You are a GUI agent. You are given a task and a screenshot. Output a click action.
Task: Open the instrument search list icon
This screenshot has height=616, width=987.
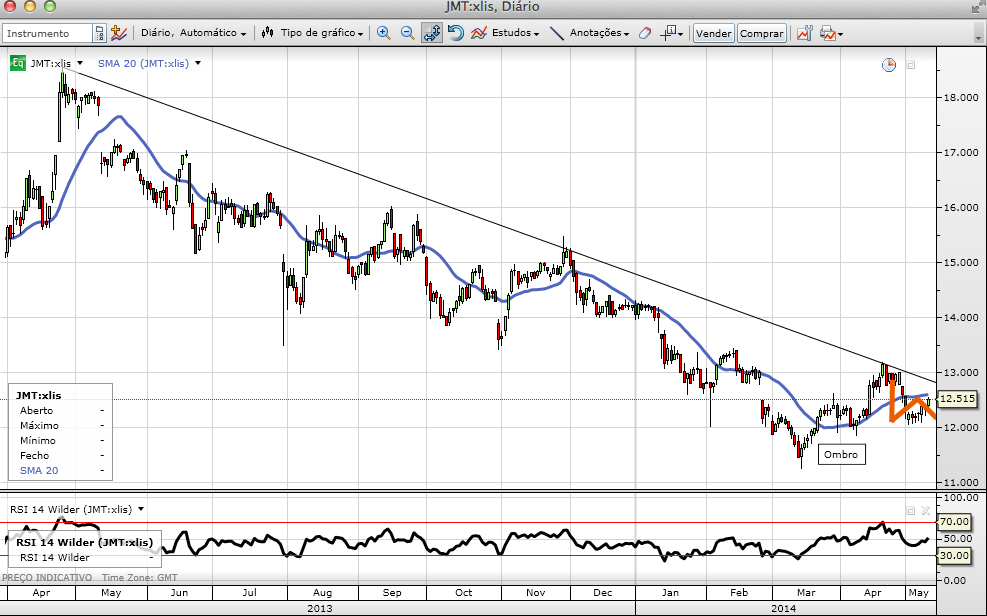click(x=99, y=33)
